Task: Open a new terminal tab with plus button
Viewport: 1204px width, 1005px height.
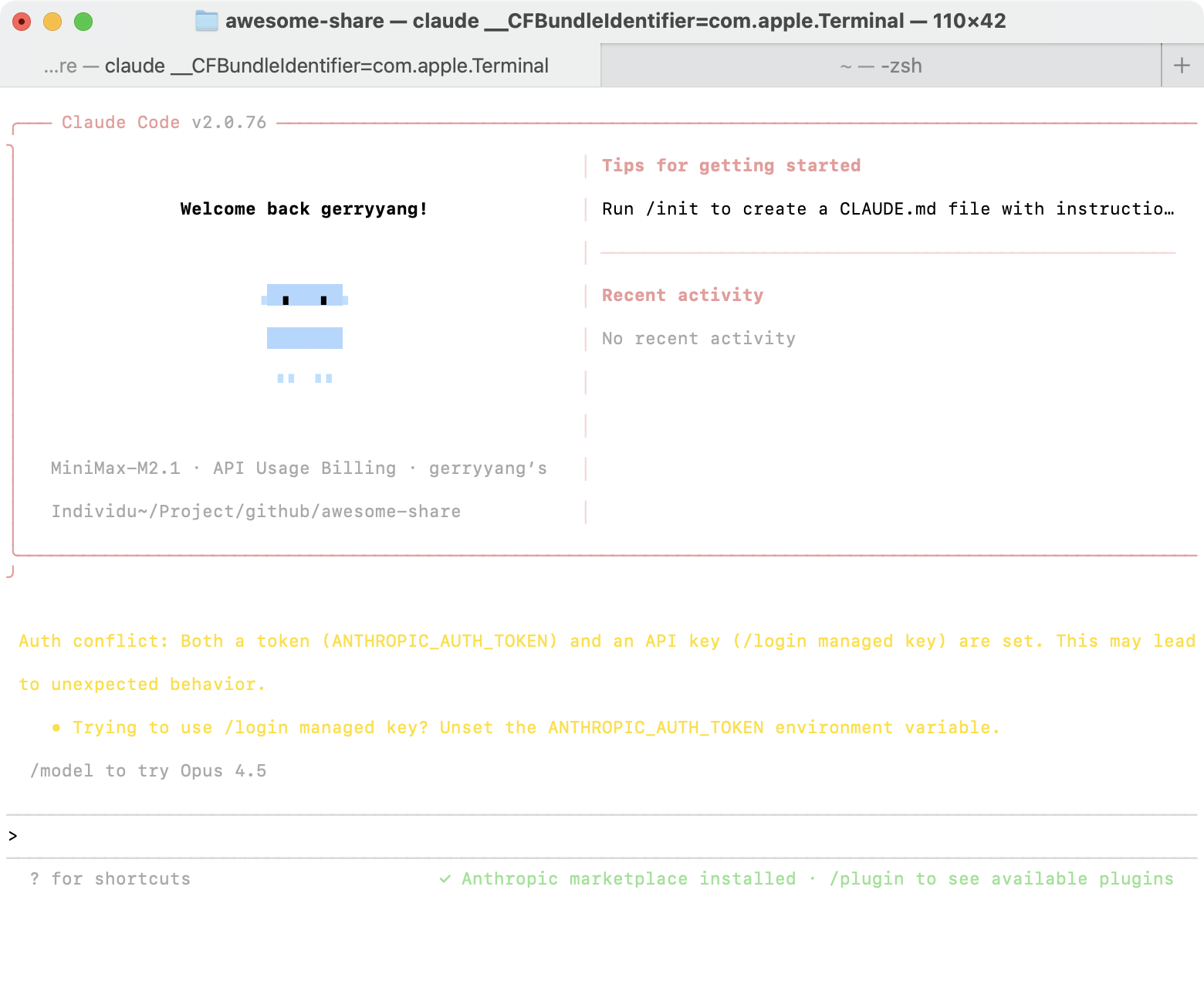Action: [1182, 66]
